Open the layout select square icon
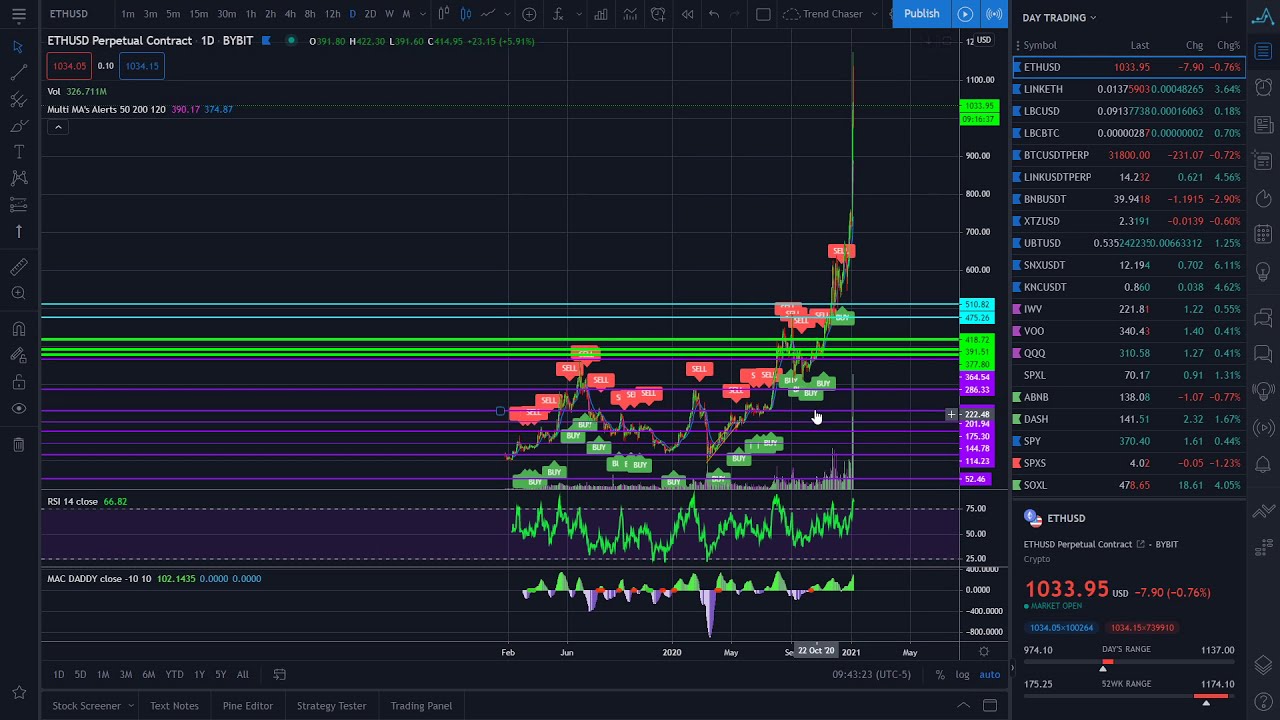1280x720 pixels. (763, 14)
